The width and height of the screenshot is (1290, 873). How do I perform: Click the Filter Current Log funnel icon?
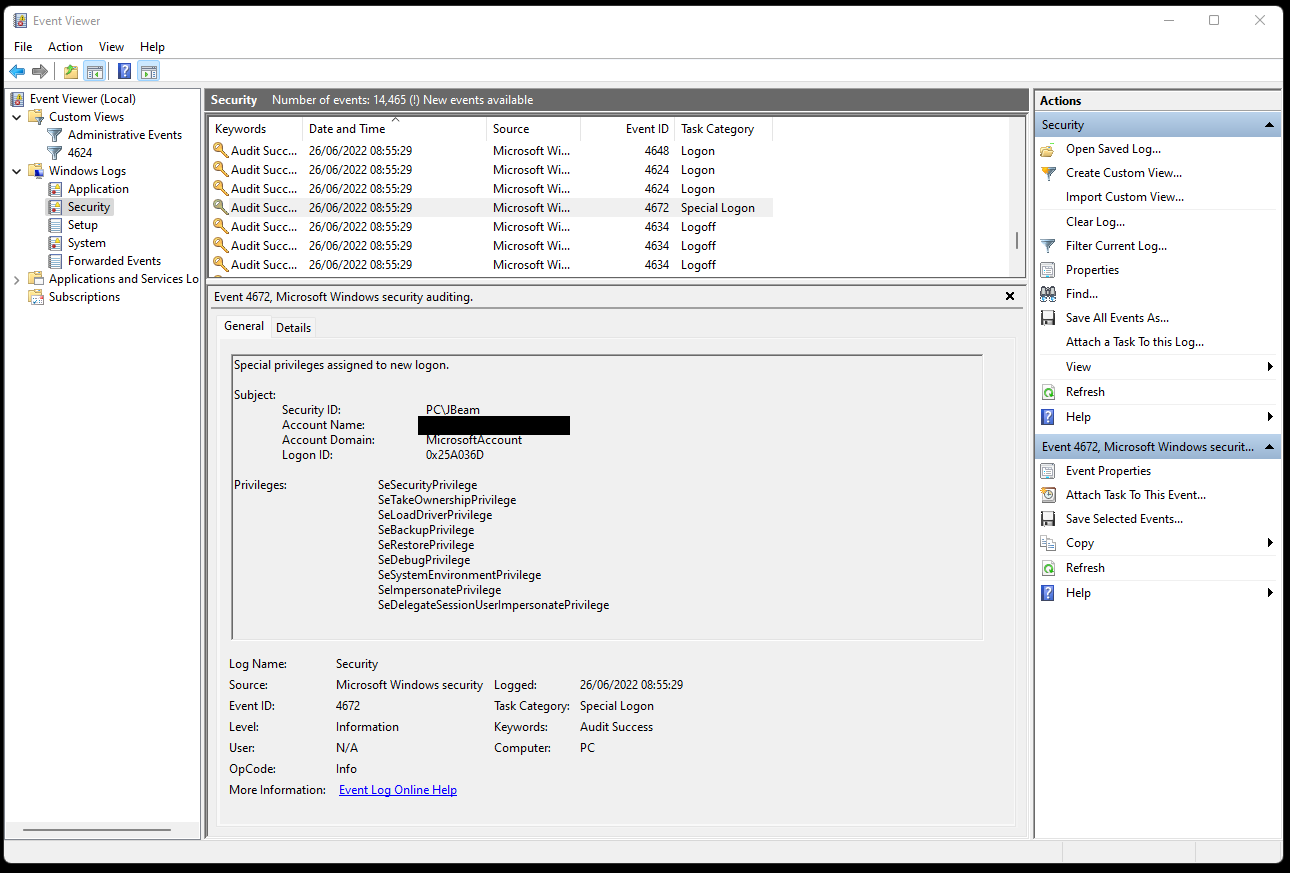click(1048, 246)
